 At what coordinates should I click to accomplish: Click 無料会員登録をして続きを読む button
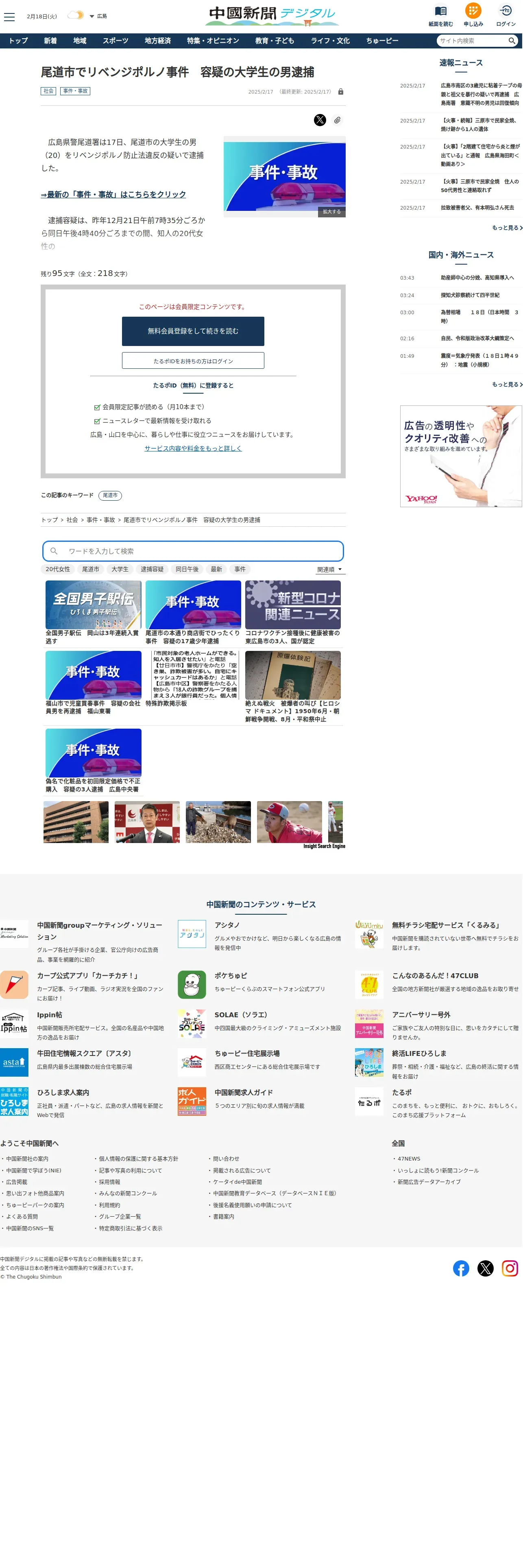pyautogui.click(x=193, y=331)
